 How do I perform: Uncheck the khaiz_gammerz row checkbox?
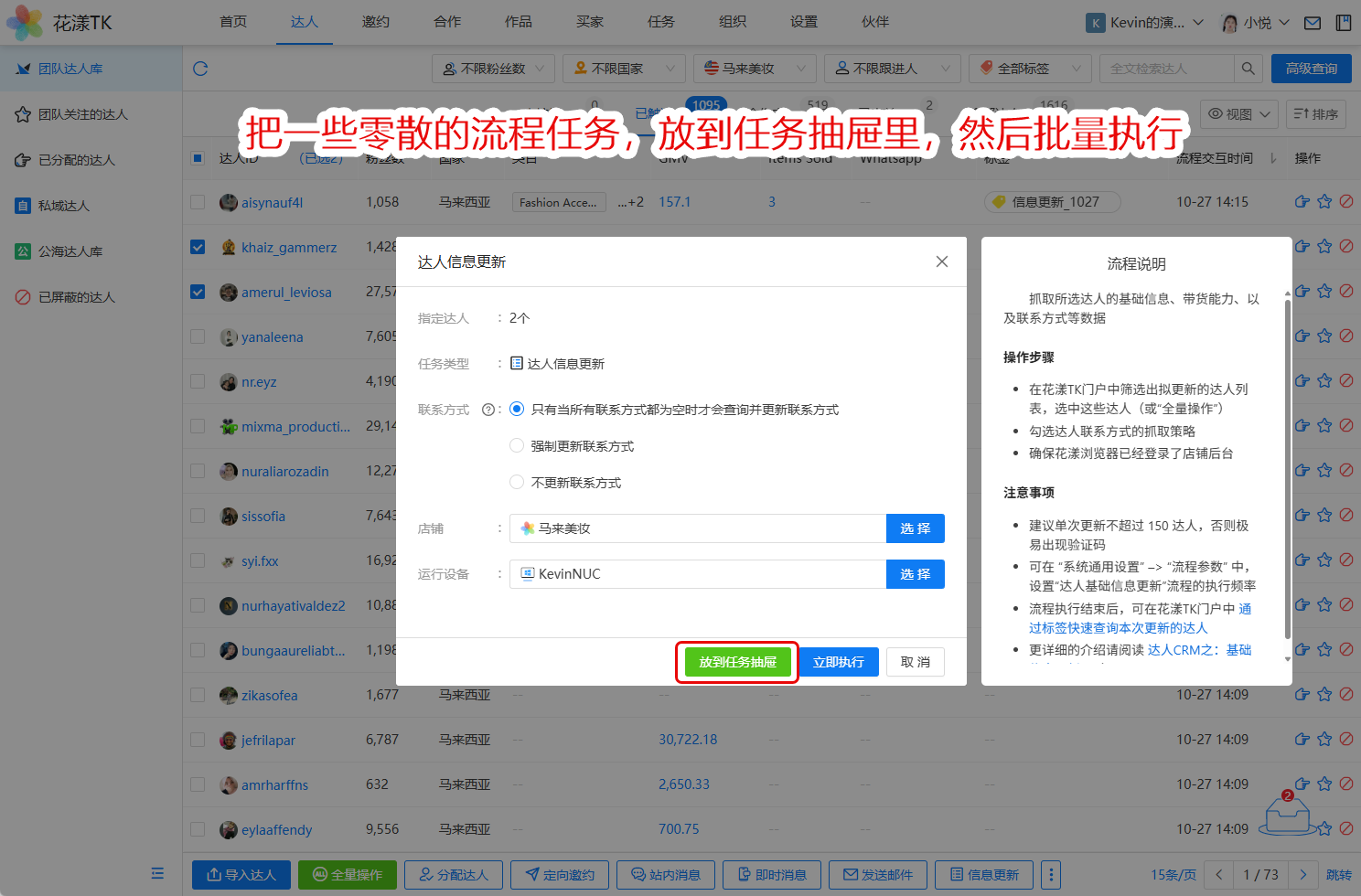click(x=198, y=247)
